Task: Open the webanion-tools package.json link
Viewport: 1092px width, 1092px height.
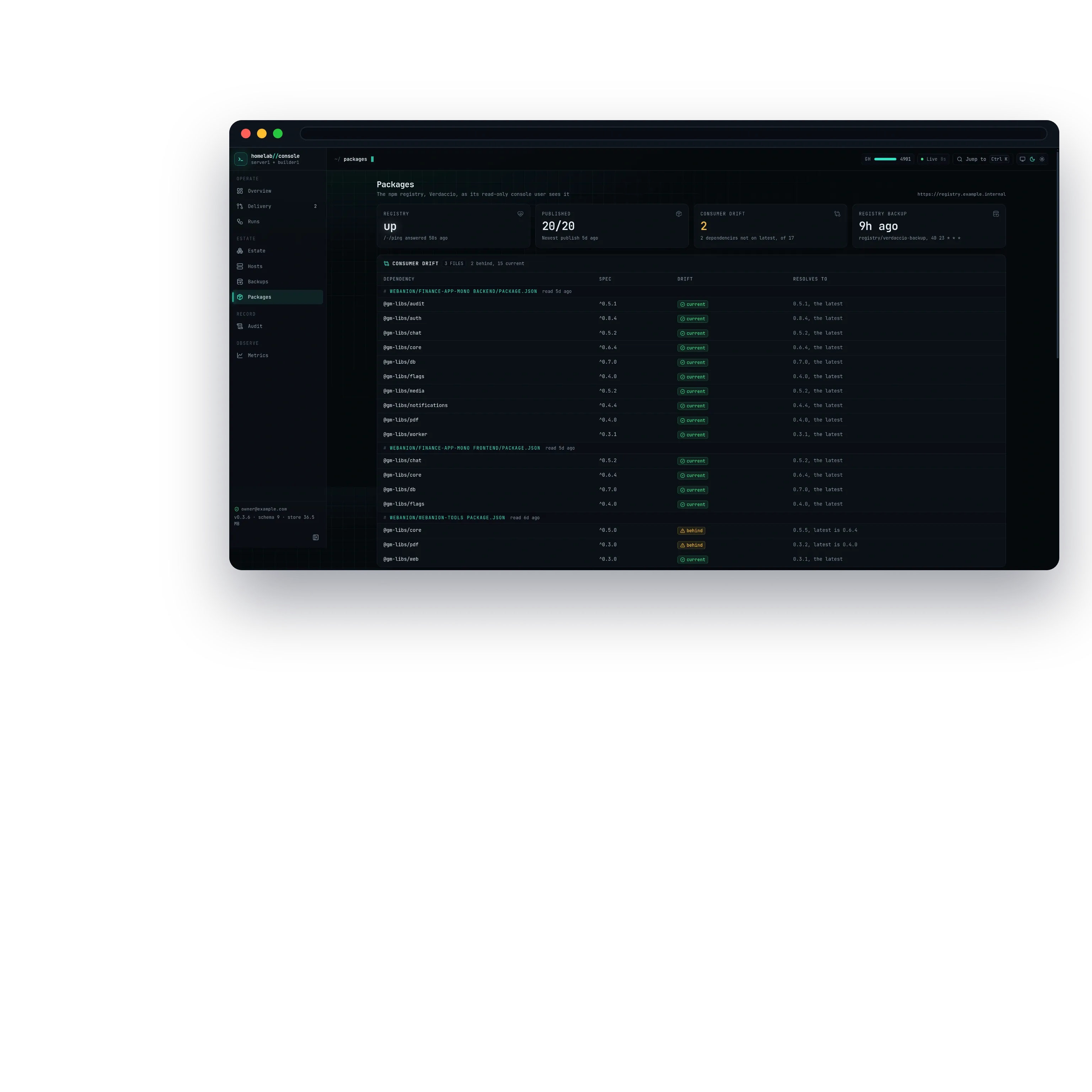Action: click(447, 518)
